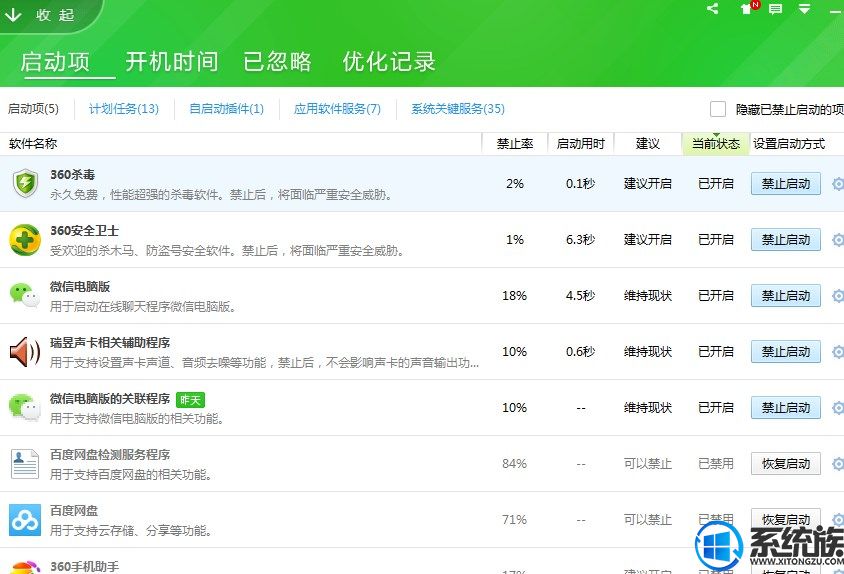Sort by 软件名称 column header

33,144
